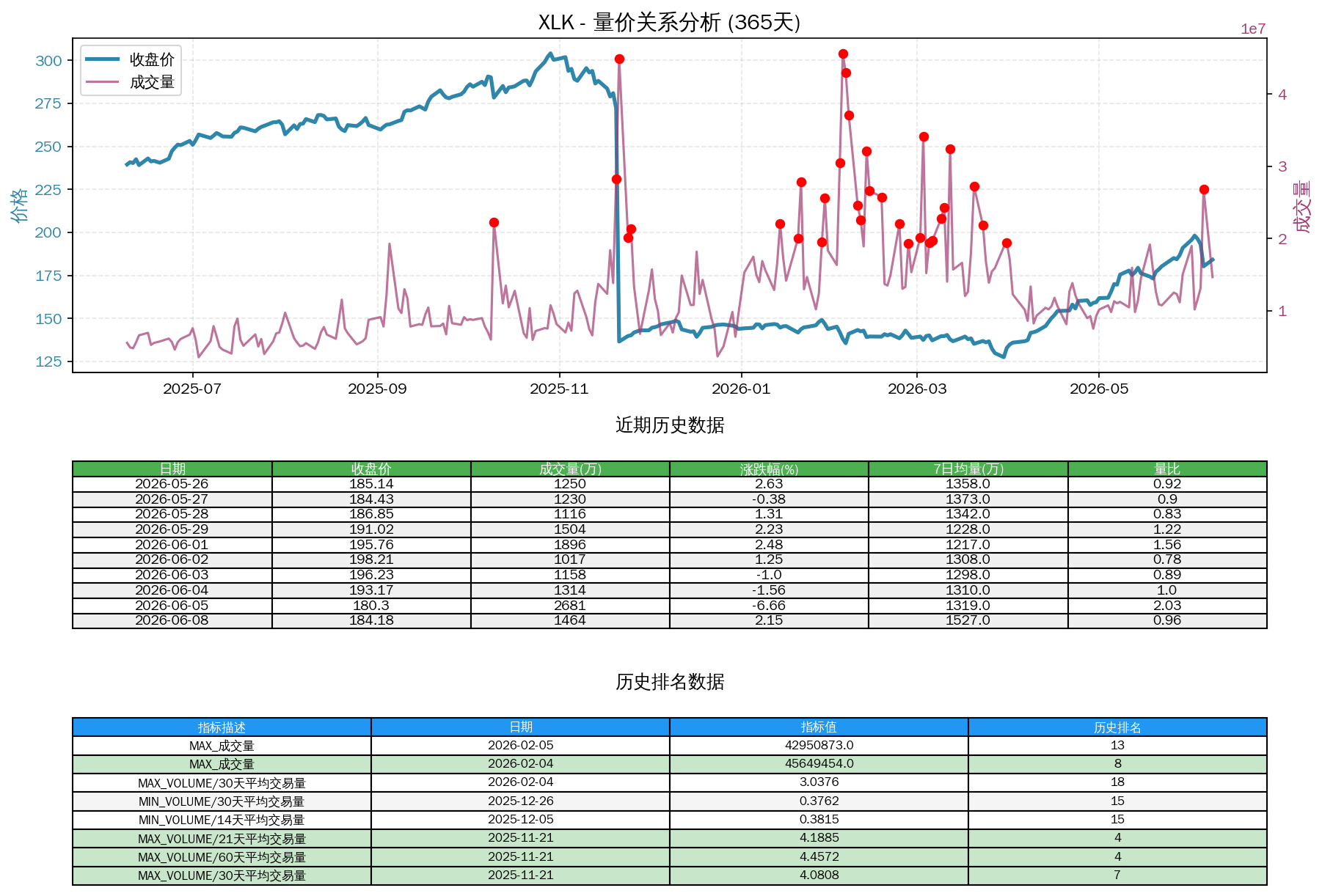Image resolution: width=1322 pixels, height=896 pixels.
Task: Click the 历史排名数据 section heading
Action: click(669, 682)
